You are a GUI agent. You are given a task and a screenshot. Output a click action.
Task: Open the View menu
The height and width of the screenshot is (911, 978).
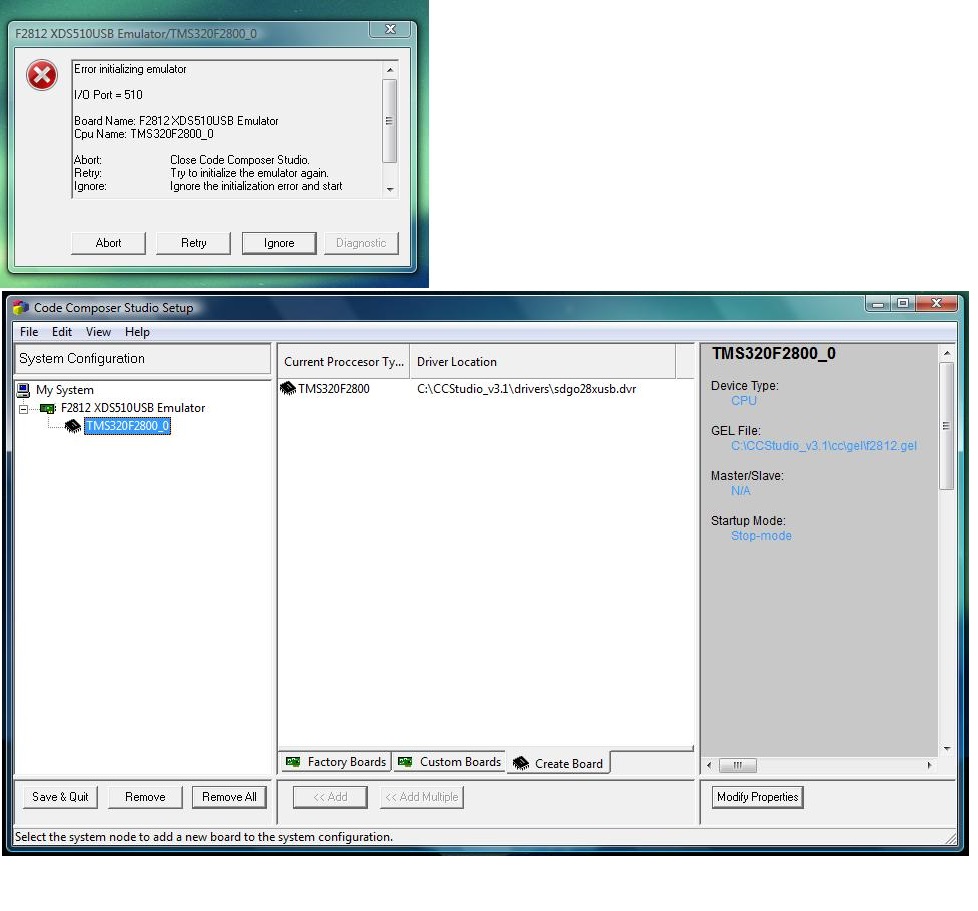98,332
